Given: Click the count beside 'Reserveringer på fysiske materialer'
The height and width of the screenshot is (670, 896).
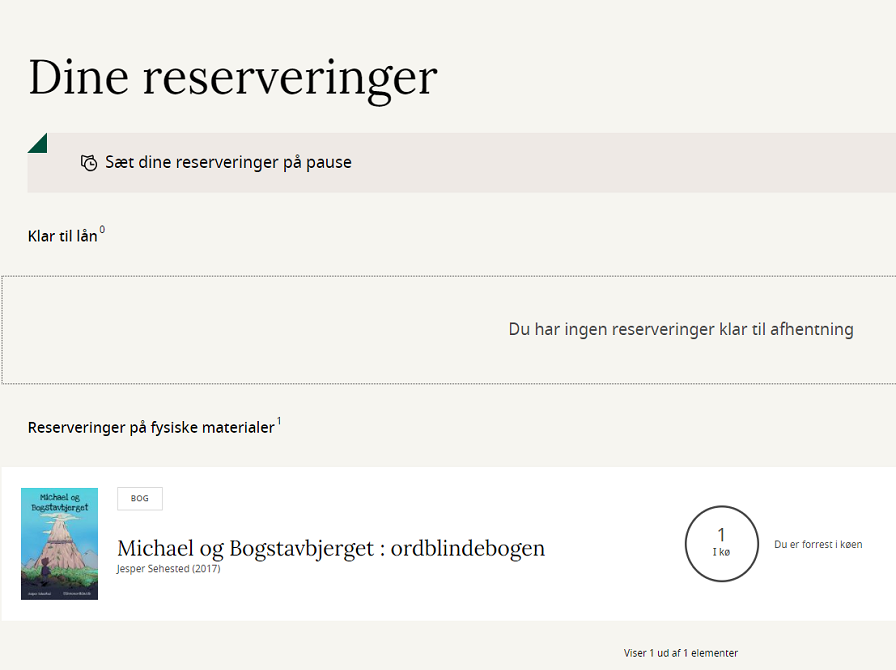Looking at the screenshot, I should point(280,420).
